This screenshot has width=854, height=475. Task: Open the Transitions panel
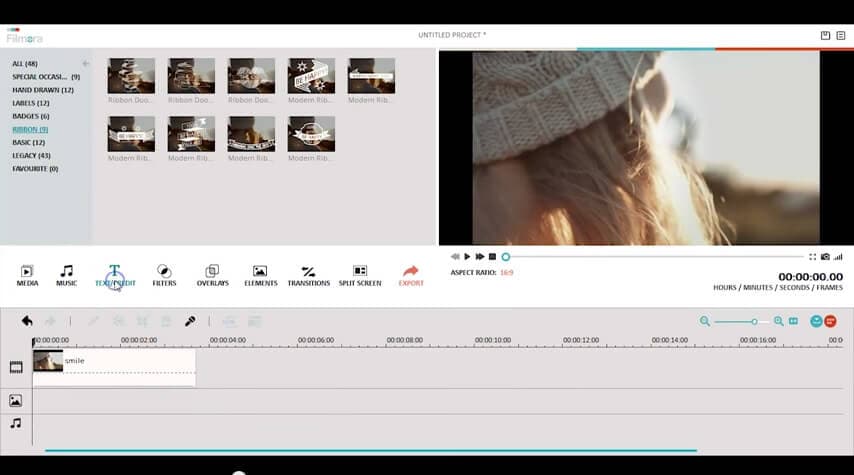click(x=308, y=275)
